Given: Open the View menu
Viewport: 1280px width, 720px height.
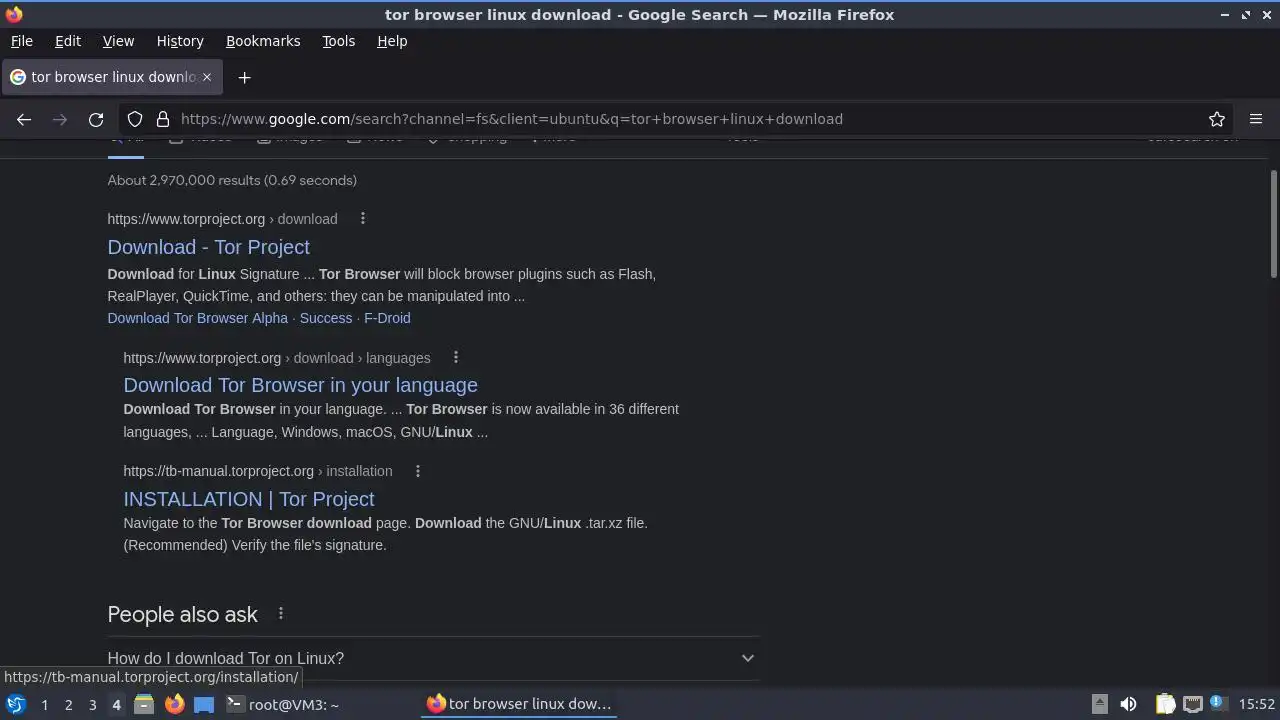Looking at the screenshot, I should [x=118, y=41].
